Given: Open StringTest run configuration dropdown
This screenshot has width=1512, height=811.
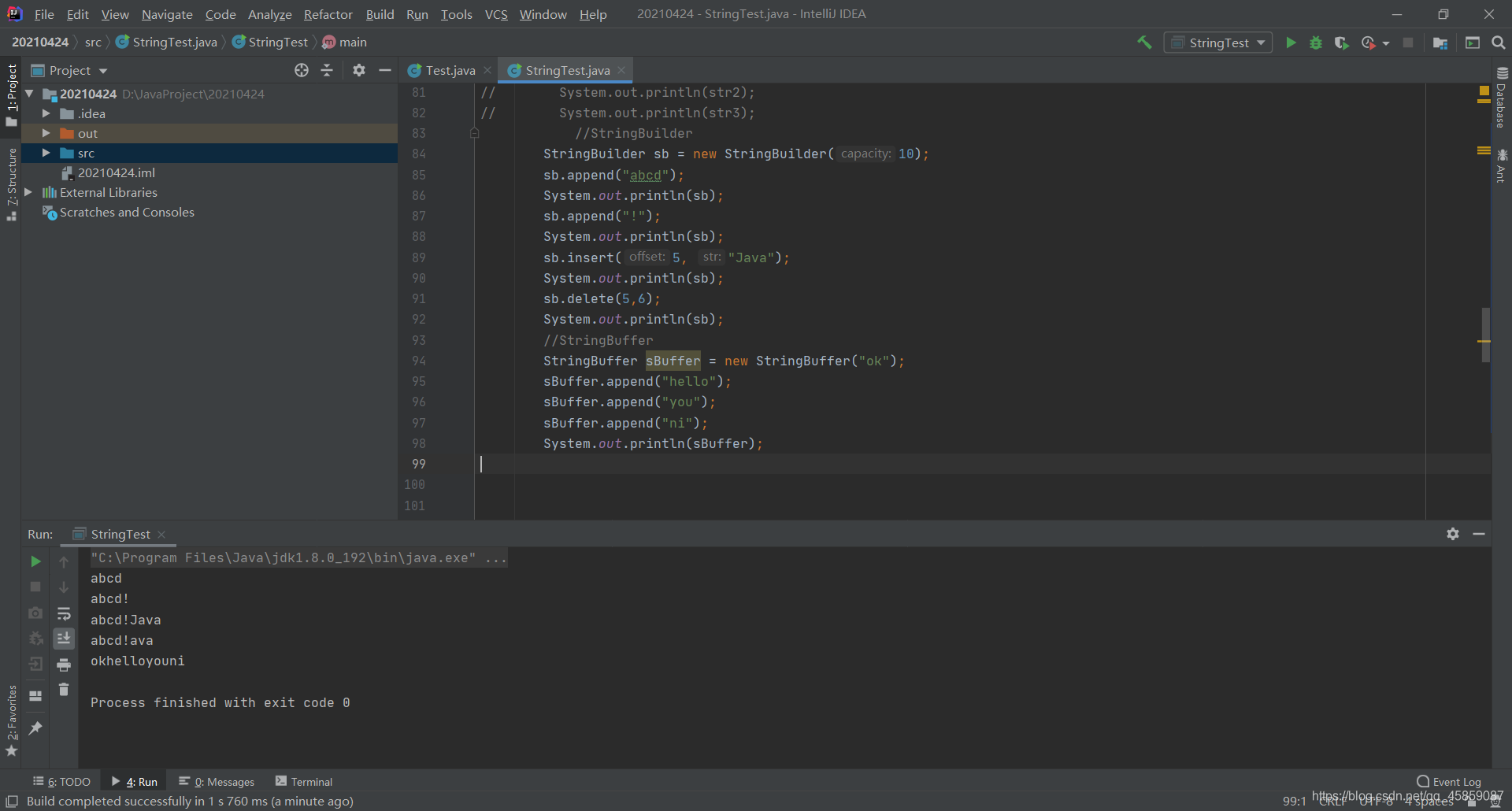Looking at the screenshot, I should point(1218,43).
